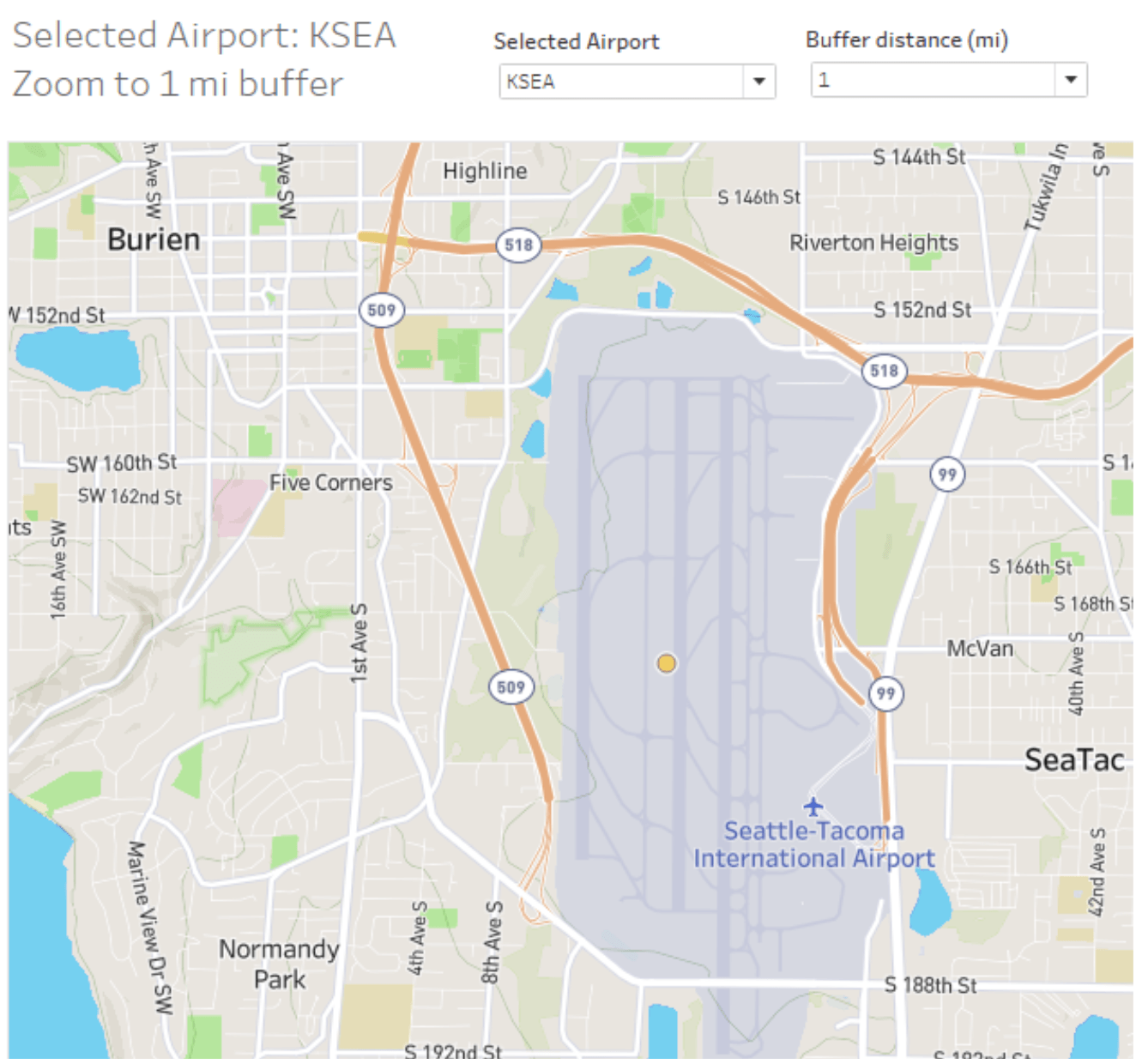Click the 518 shield near Riverton Heights
1136x1064 pixels.
884,371
